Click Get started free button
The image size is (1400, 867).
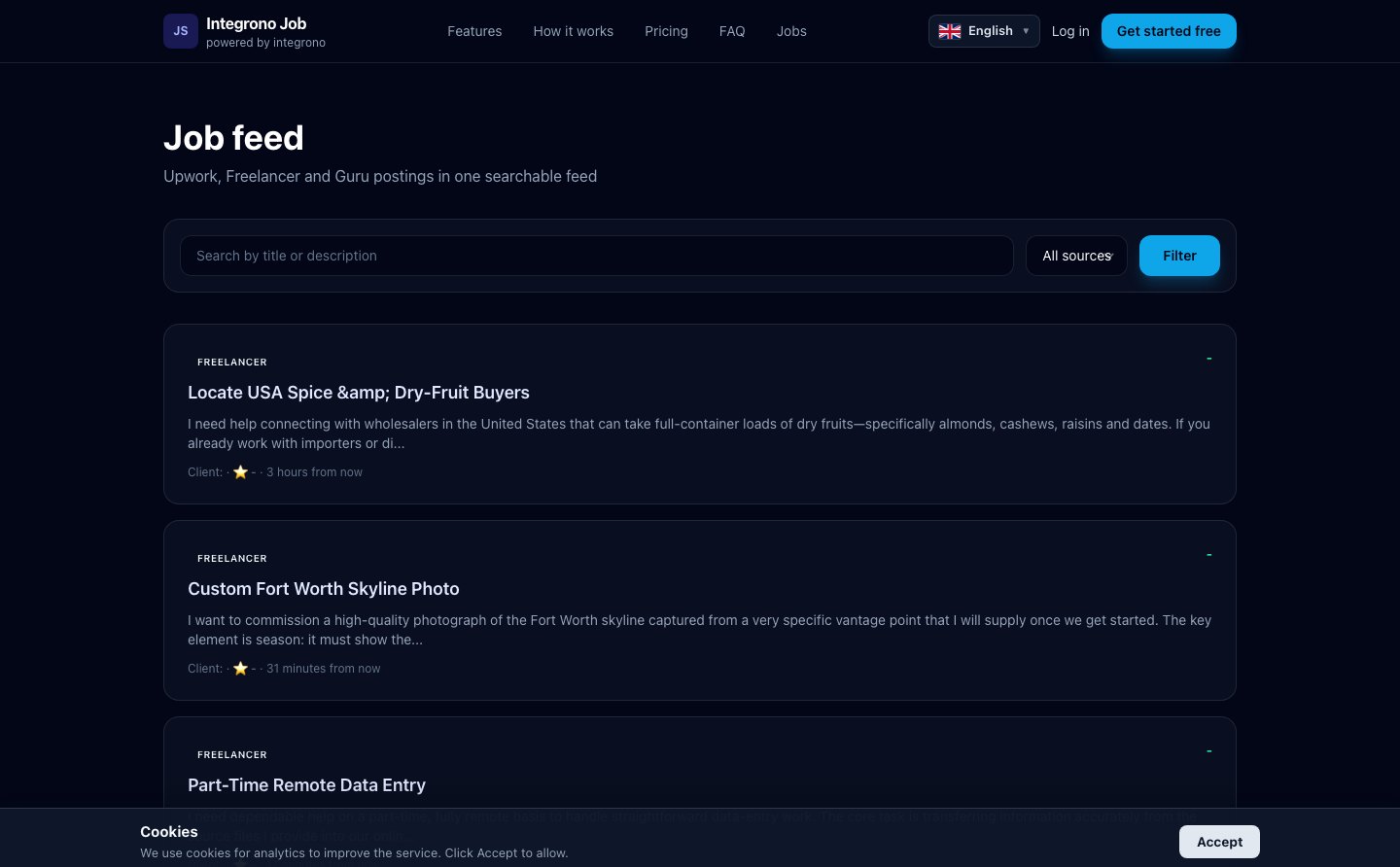[x=1169, y=31]
